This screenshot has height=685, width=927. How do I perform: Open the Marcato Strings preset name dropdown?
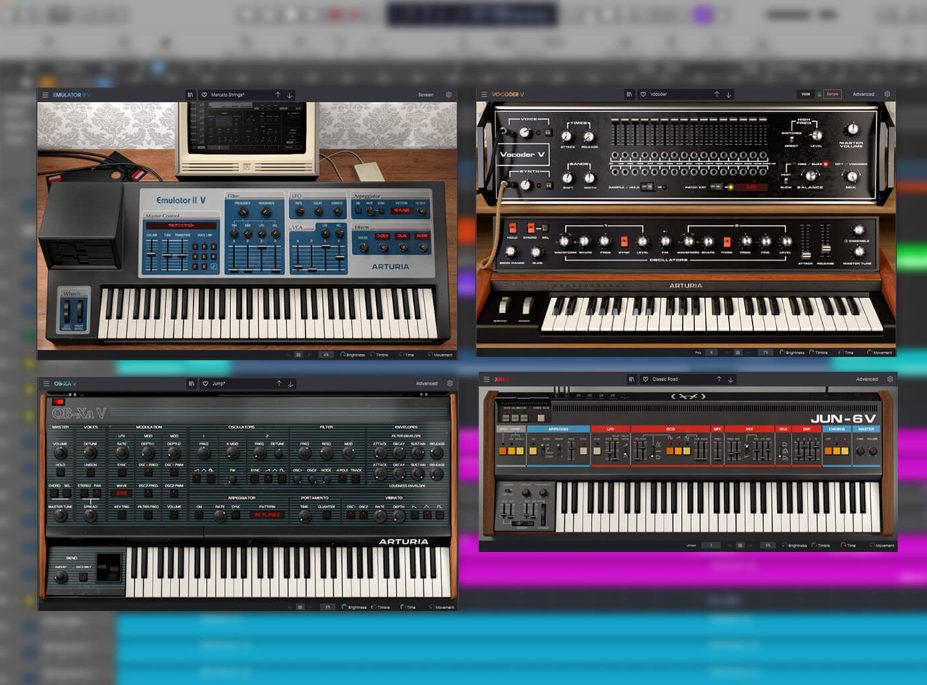point(228,95)
